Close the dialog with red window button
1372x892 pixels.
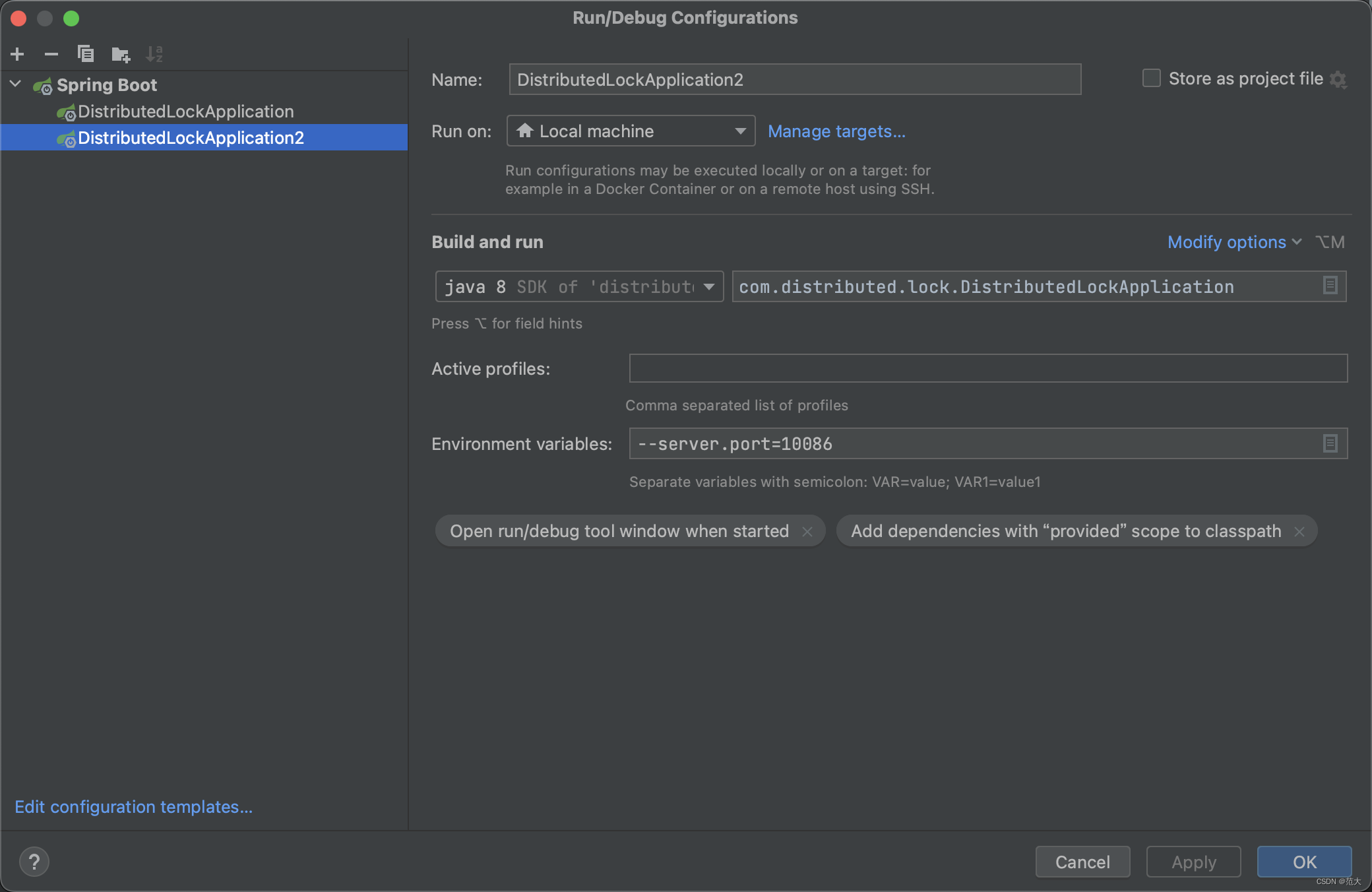[x=18, y=18]
